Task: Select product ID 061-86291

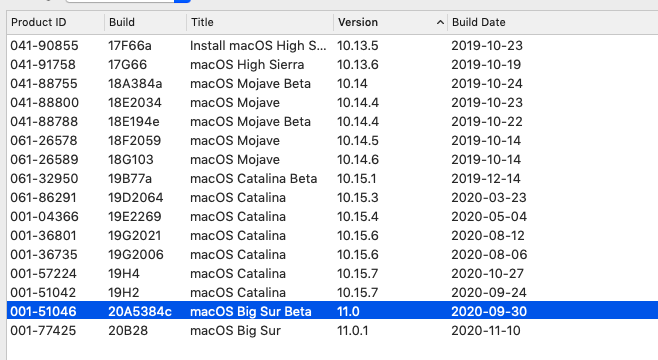Action: coord(43,198)
